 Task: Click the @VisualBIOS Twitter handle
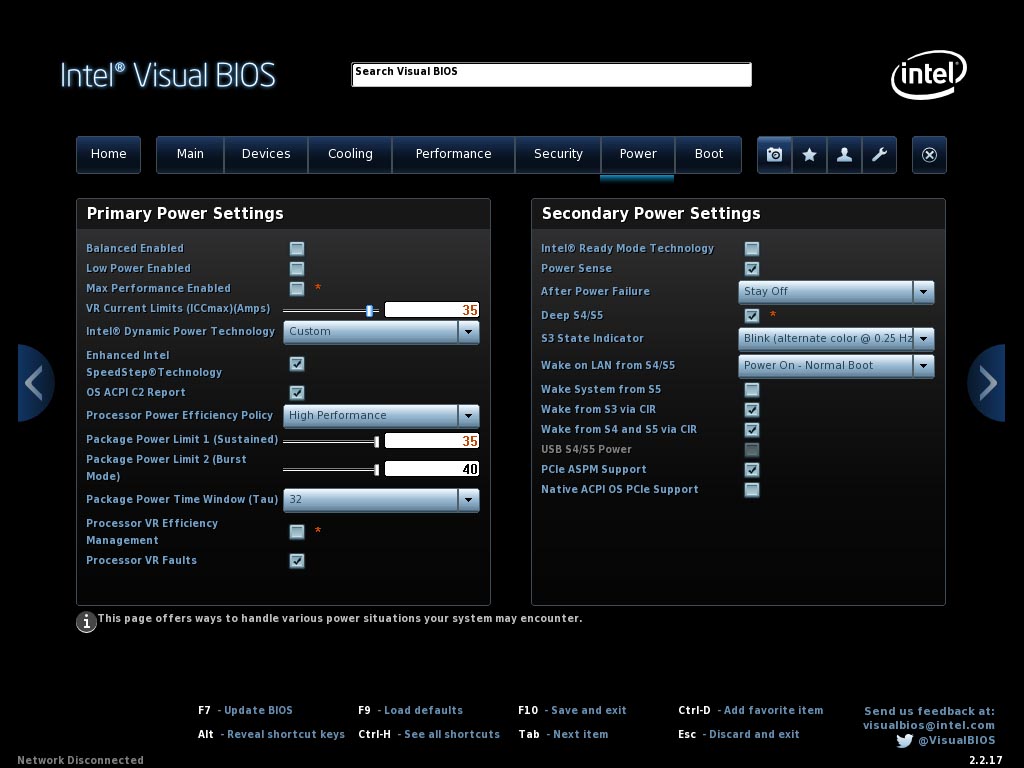(x=957, y=741)
